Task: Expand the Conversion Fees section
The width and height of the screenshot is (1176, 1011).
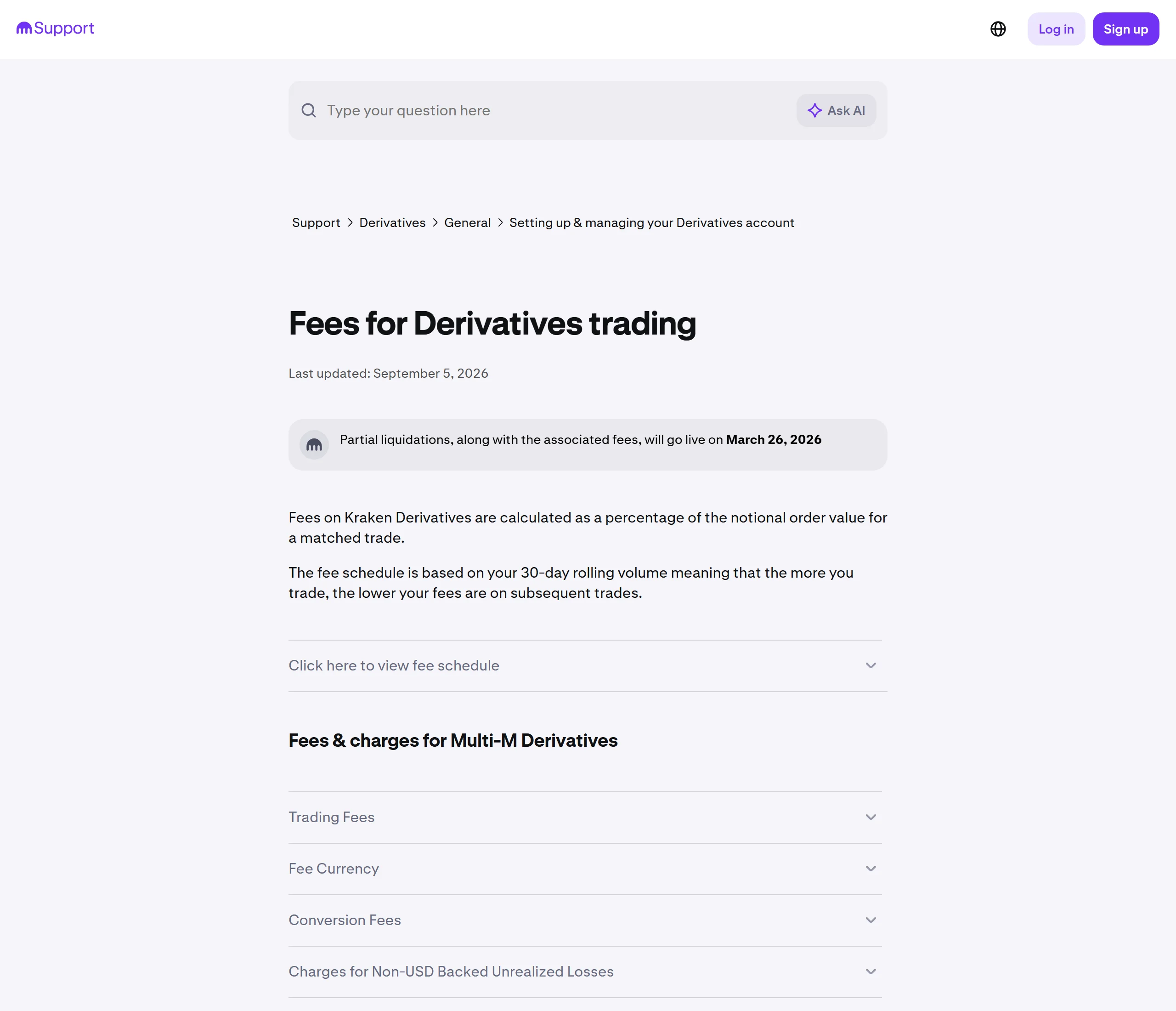Action: (x=585, y=920)
